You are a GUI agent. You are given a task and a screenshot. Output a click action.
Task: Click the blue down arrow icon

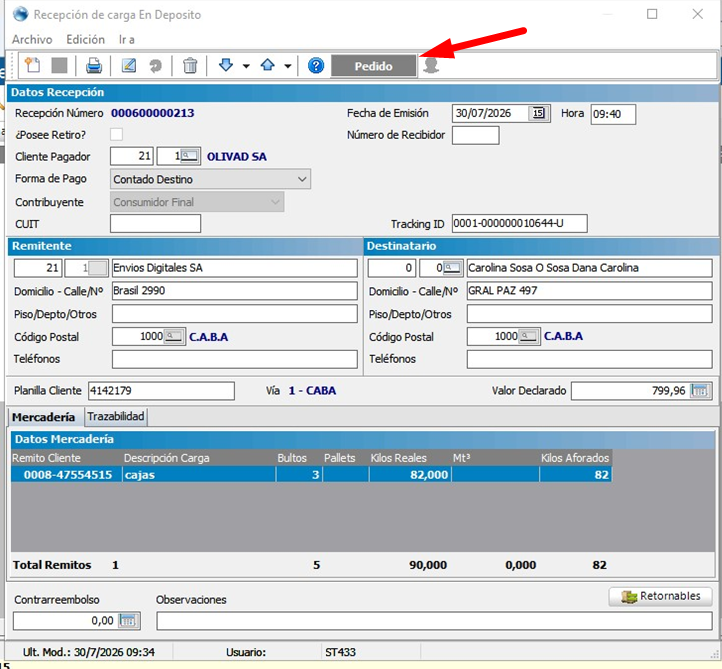[226, 65]
